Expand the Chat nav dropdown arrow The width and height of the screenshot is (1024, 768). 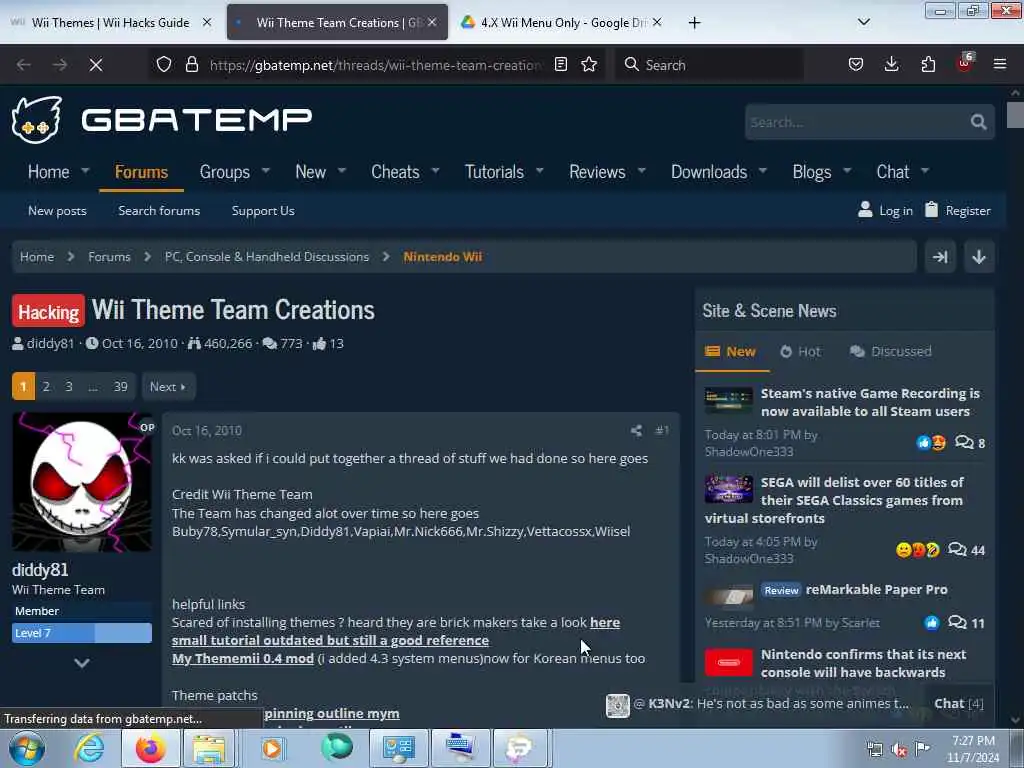point(925,171)
